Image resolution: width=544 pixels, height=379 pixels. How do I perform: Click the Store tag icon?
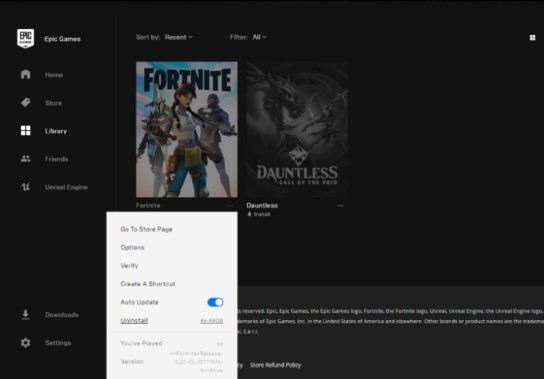tap(25, 102)
